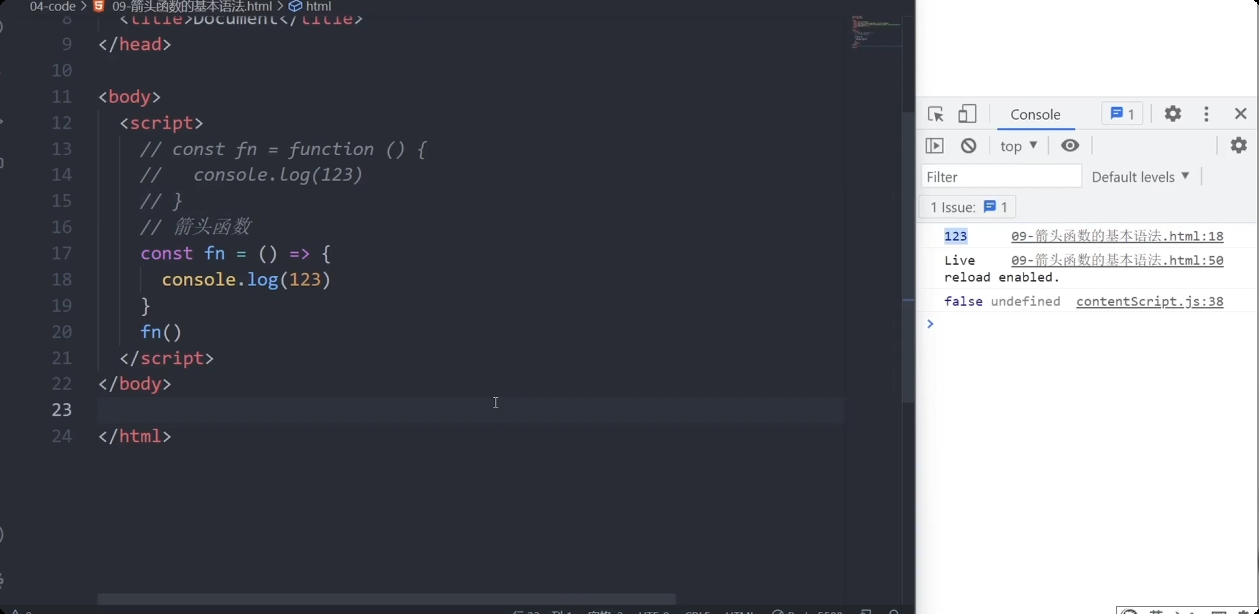This screenshot has height=614, width=1259.
Task: Toggle the device toolbar icon in DevTools
Action: point(967,114)
